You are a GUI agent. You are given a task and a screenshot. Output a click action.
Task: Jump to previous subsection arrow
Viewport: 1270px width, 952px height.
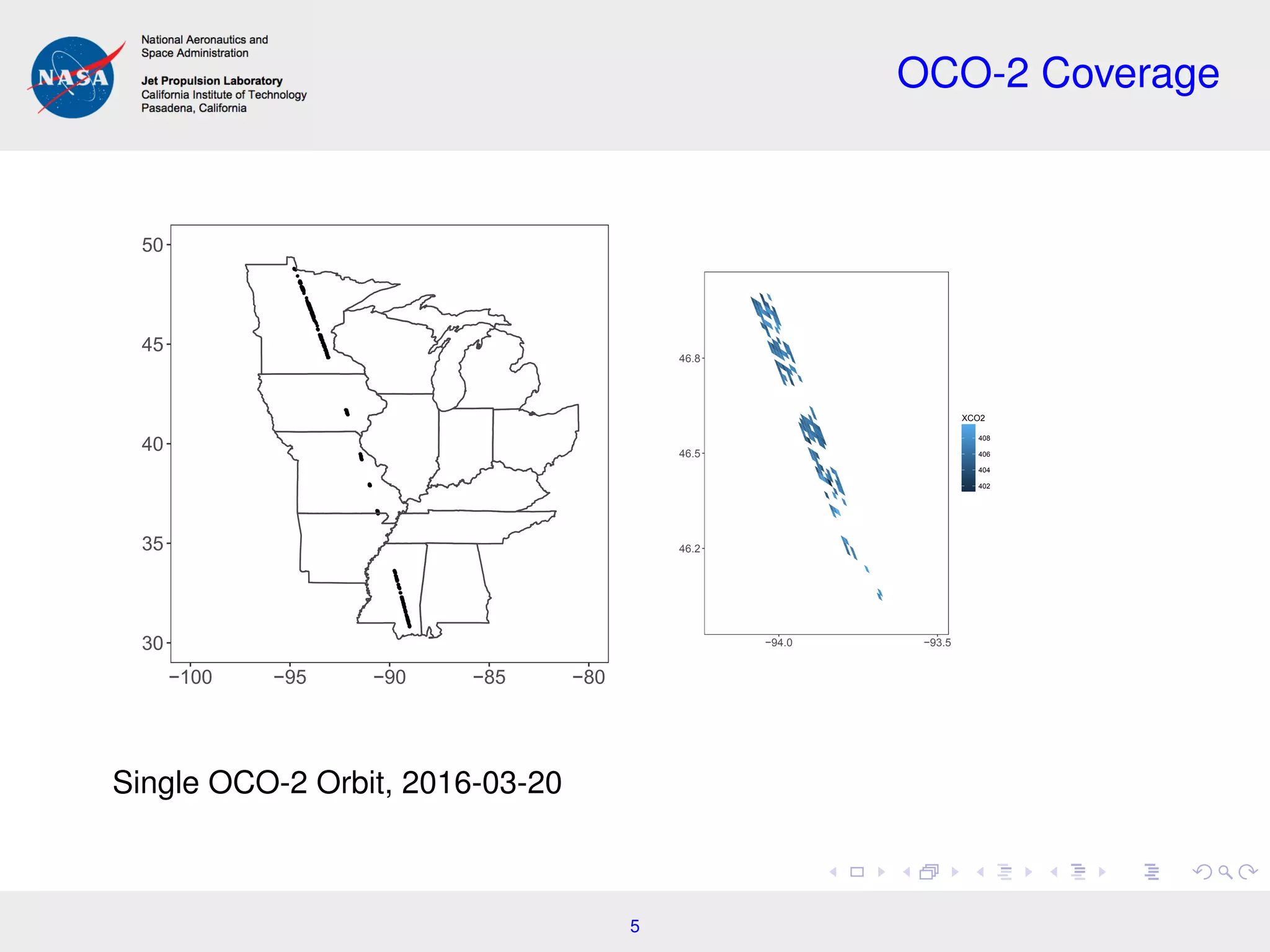point(980,872)
